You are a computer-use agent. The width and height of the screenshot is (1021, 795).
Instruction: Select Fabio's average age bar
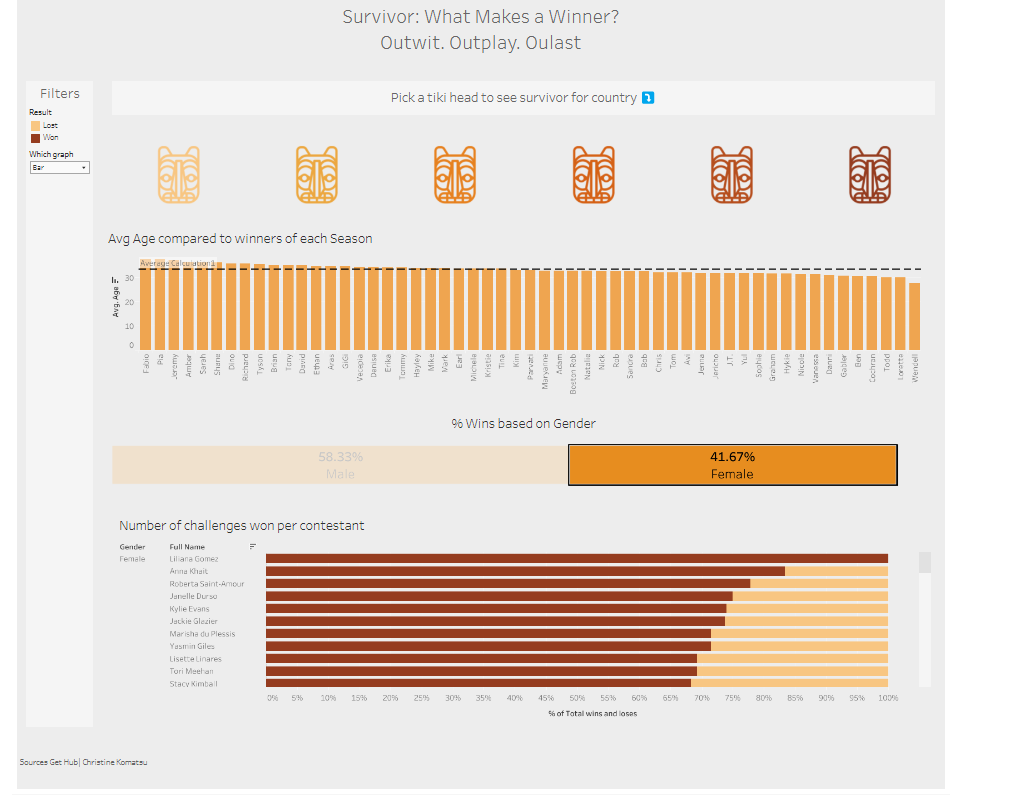tap(146, 305)
